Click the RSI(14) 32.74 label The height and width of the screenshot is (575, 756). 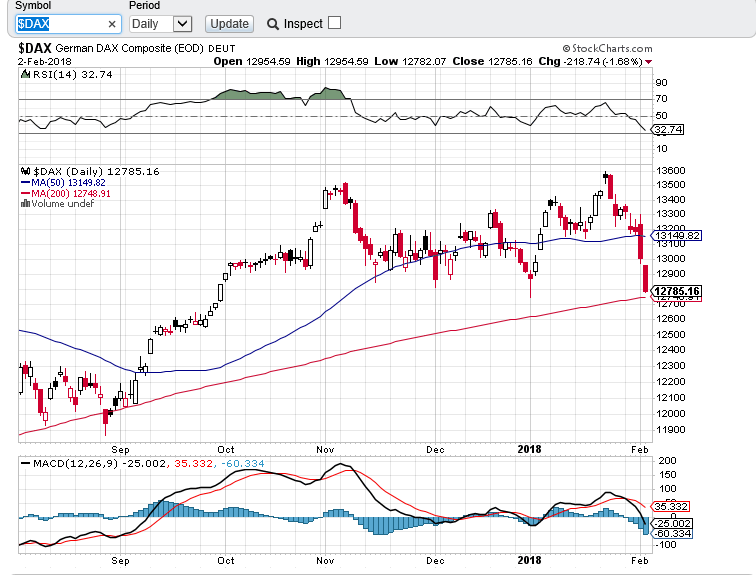tap(72, 74)
